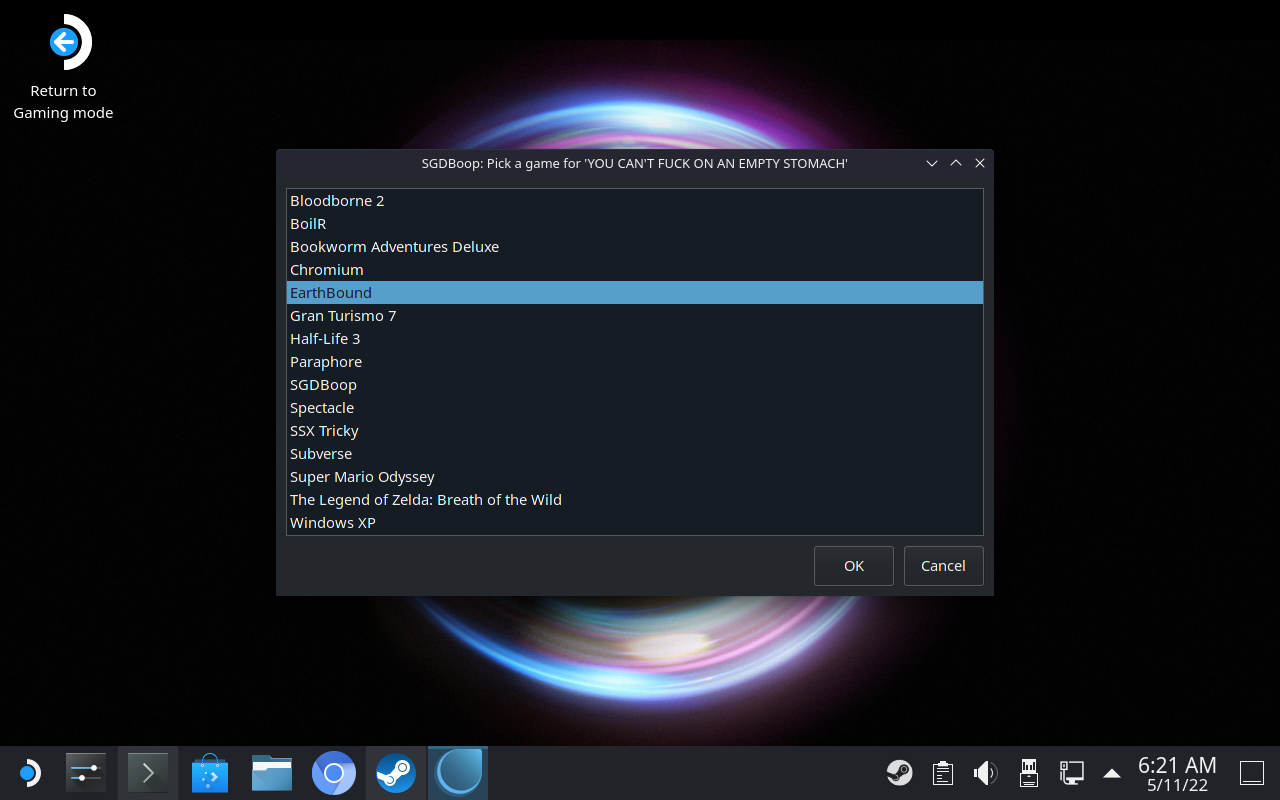1280x800 pixels.
Task: Click the Steam tray icon
Action: point(899,773)
